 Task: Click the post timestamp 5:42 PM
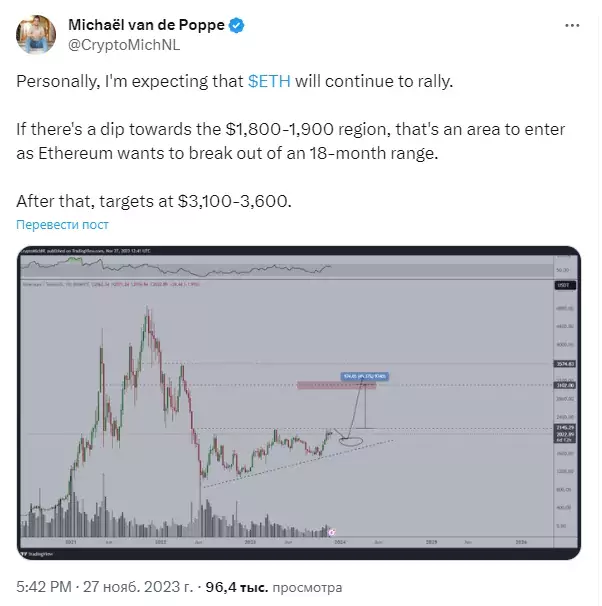[44, 587]
